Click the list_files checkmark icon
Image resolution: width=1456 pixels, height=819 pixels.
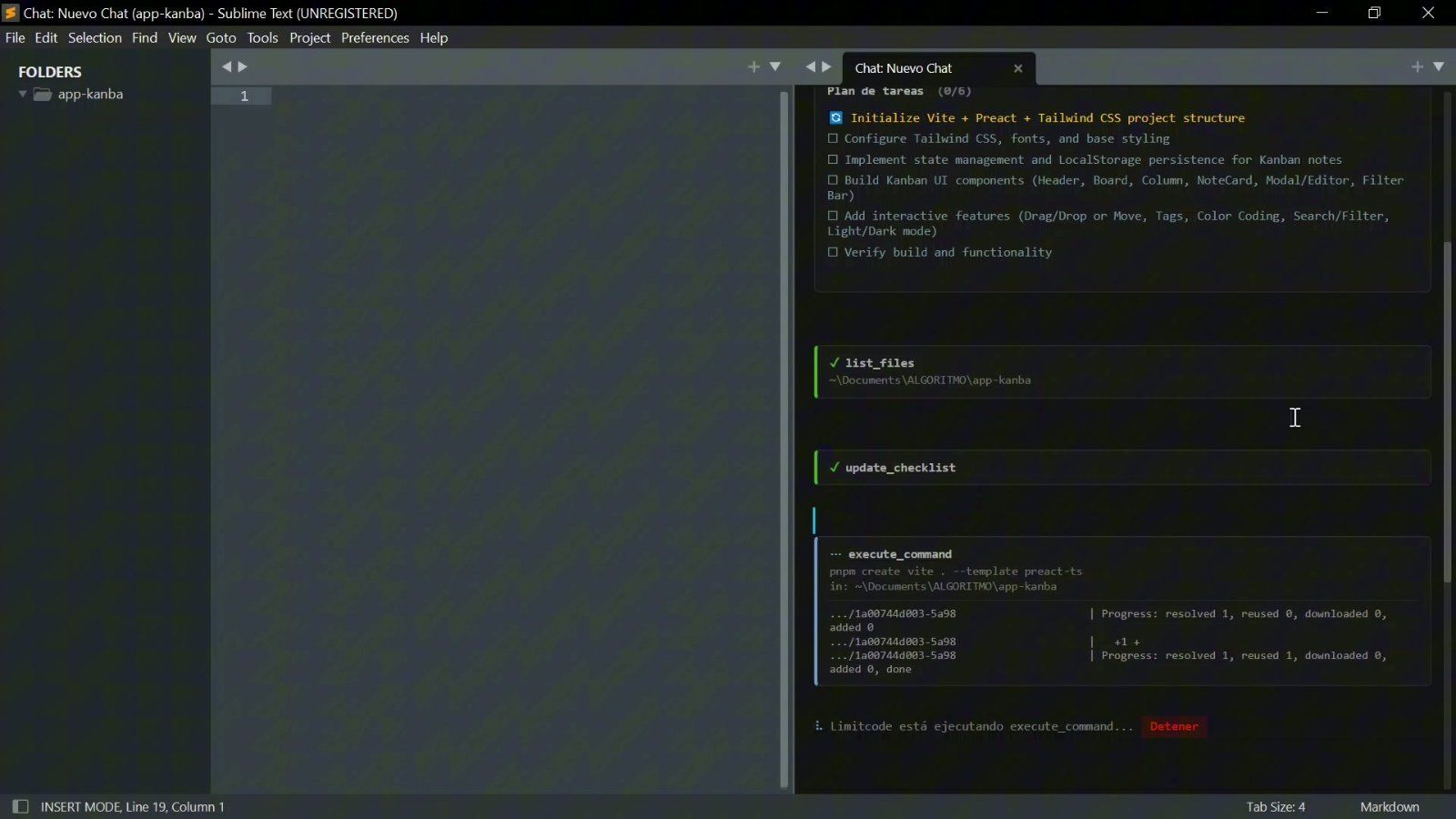[x=834, y=362]
